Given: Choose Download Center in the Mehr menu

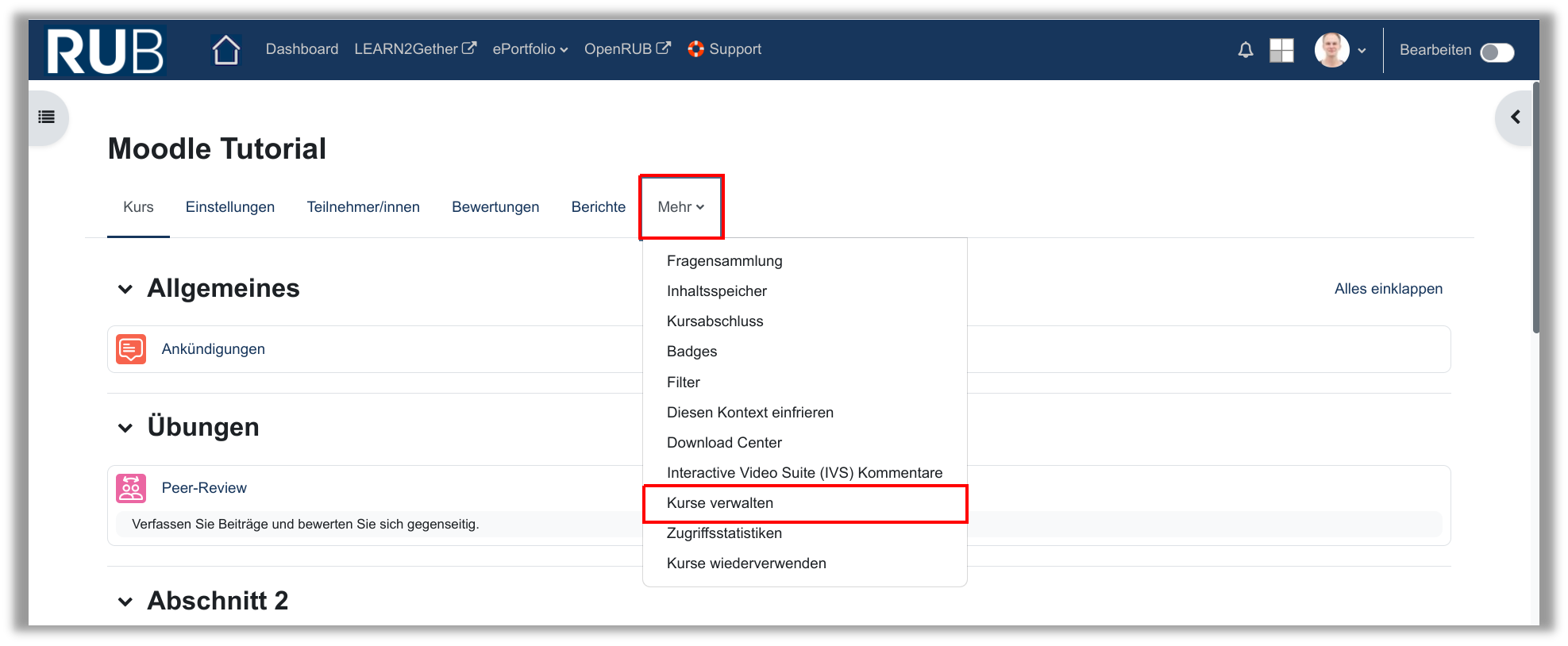Looking at the screenshot, I should click(x=724, y=443).
